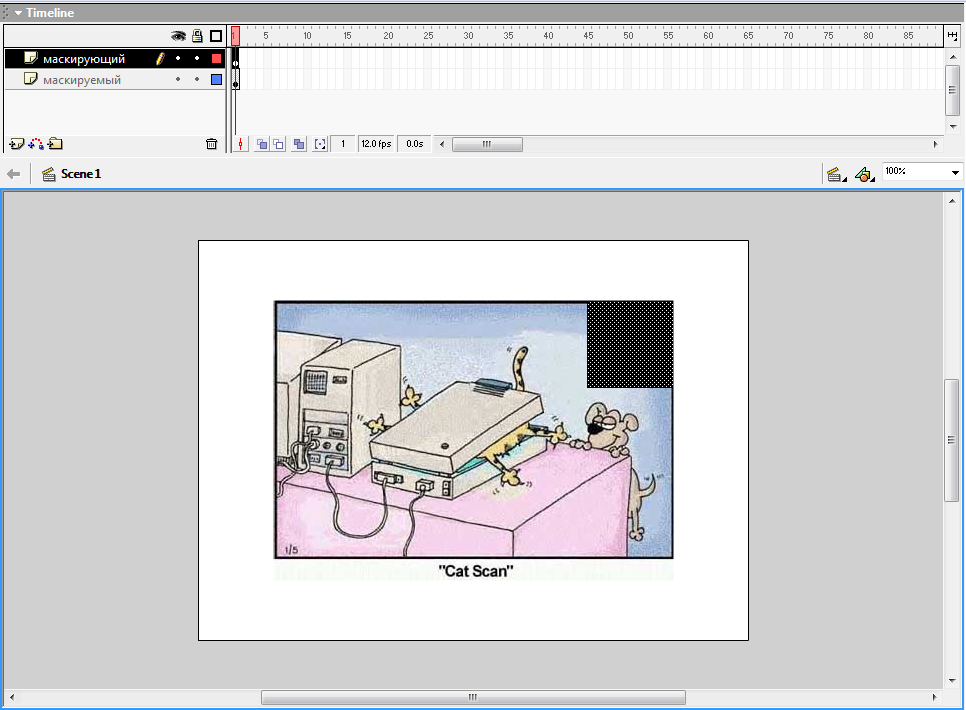Viewport: 966px width, 710px height.
Task: Click the 0.0s elapsed time readout
Action: [x=415, y=144]
